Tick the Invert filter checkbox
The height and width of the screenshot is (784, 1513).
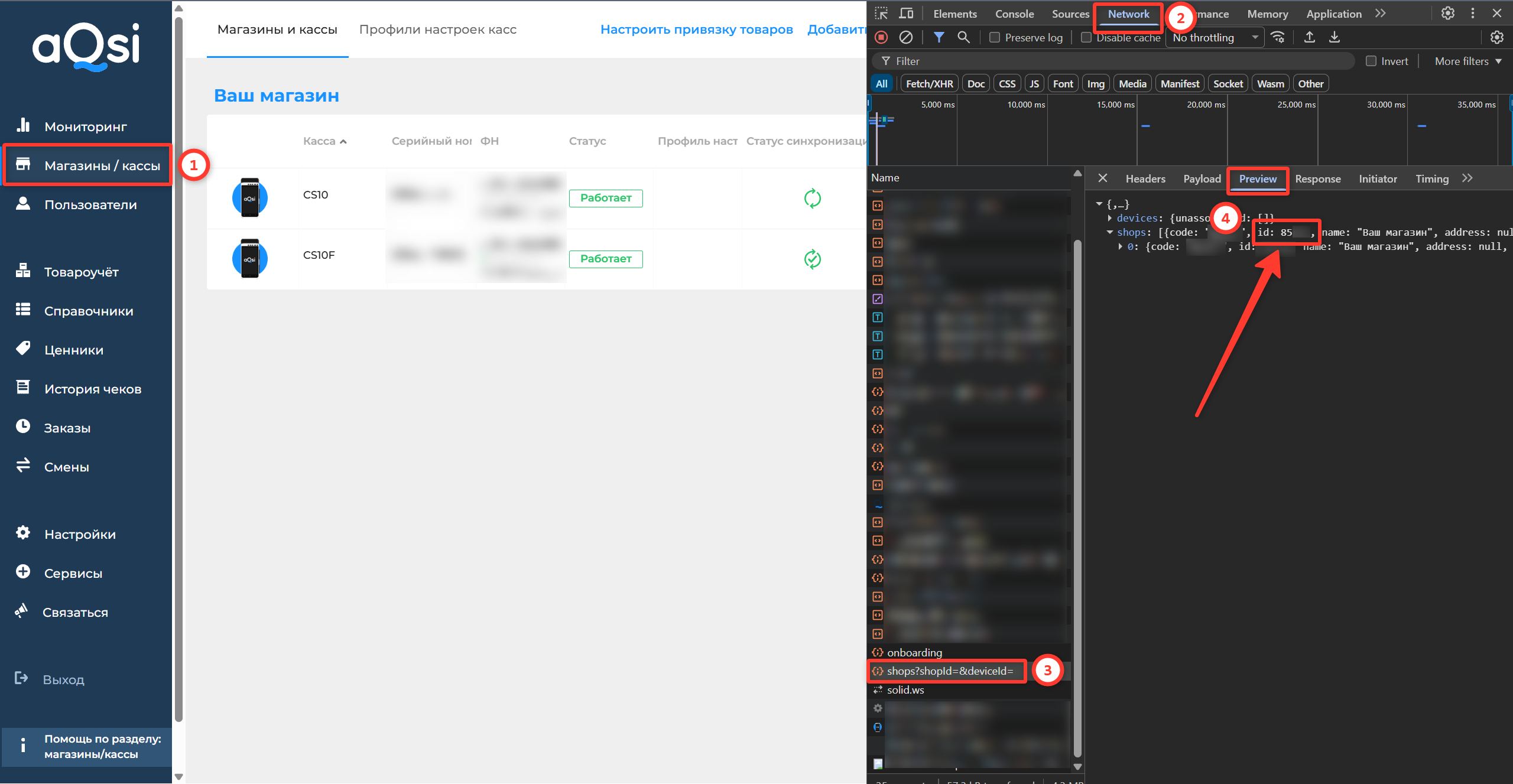click(1371, 61)
